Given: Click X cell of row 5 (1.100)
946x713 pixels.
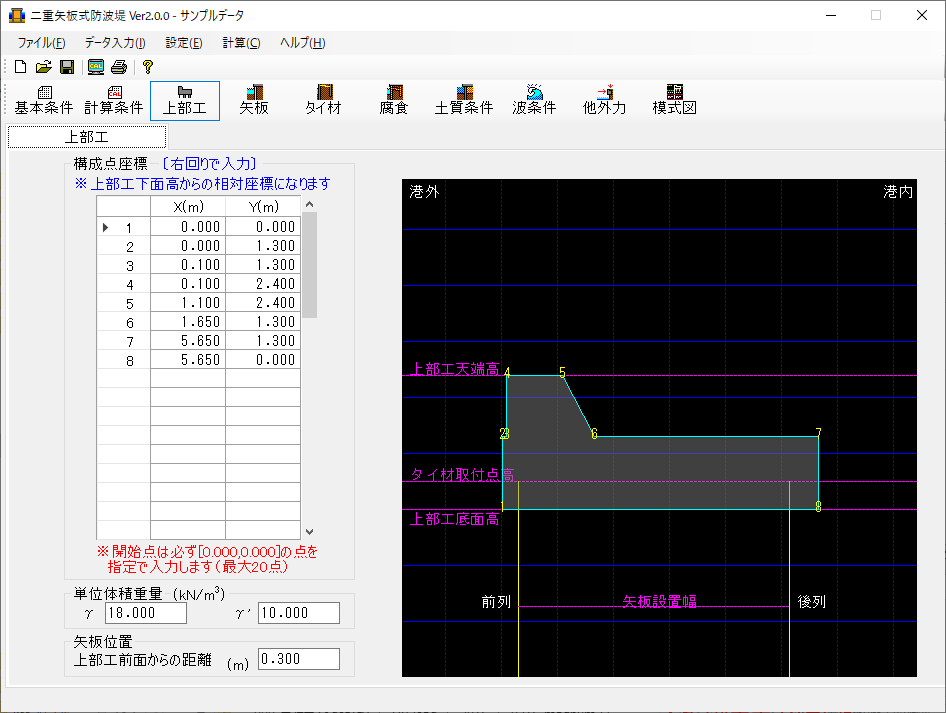Looking at the screenshot, I should pyautogui.click(x=188, y=303).
